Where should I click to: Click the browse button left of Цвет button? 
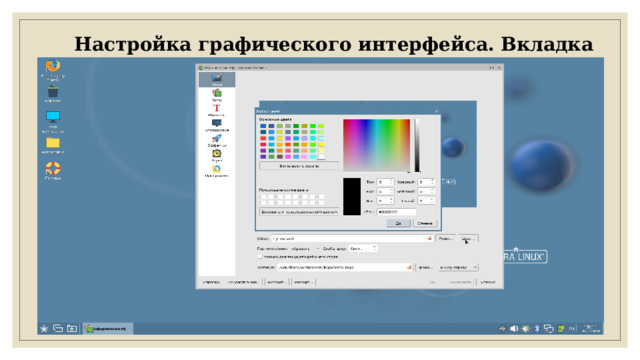point(445,238)
